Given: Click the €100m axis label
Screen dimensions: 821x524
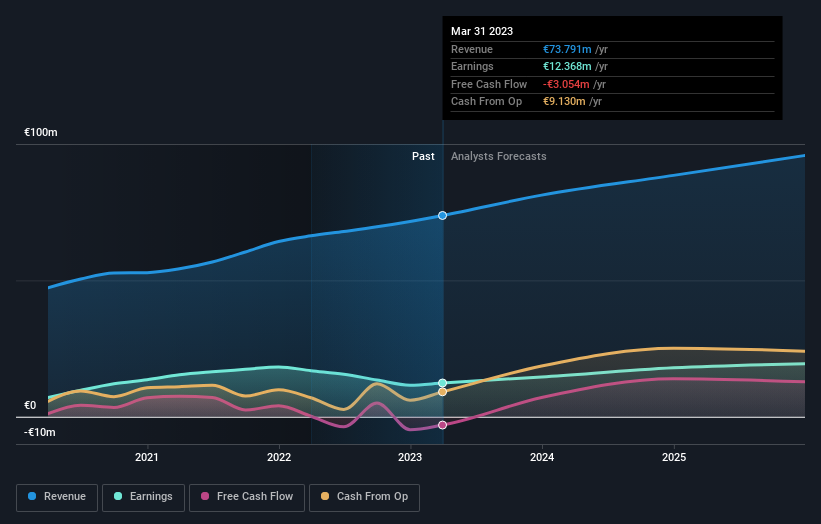Looking at the screenshot, I should [41, 132].
